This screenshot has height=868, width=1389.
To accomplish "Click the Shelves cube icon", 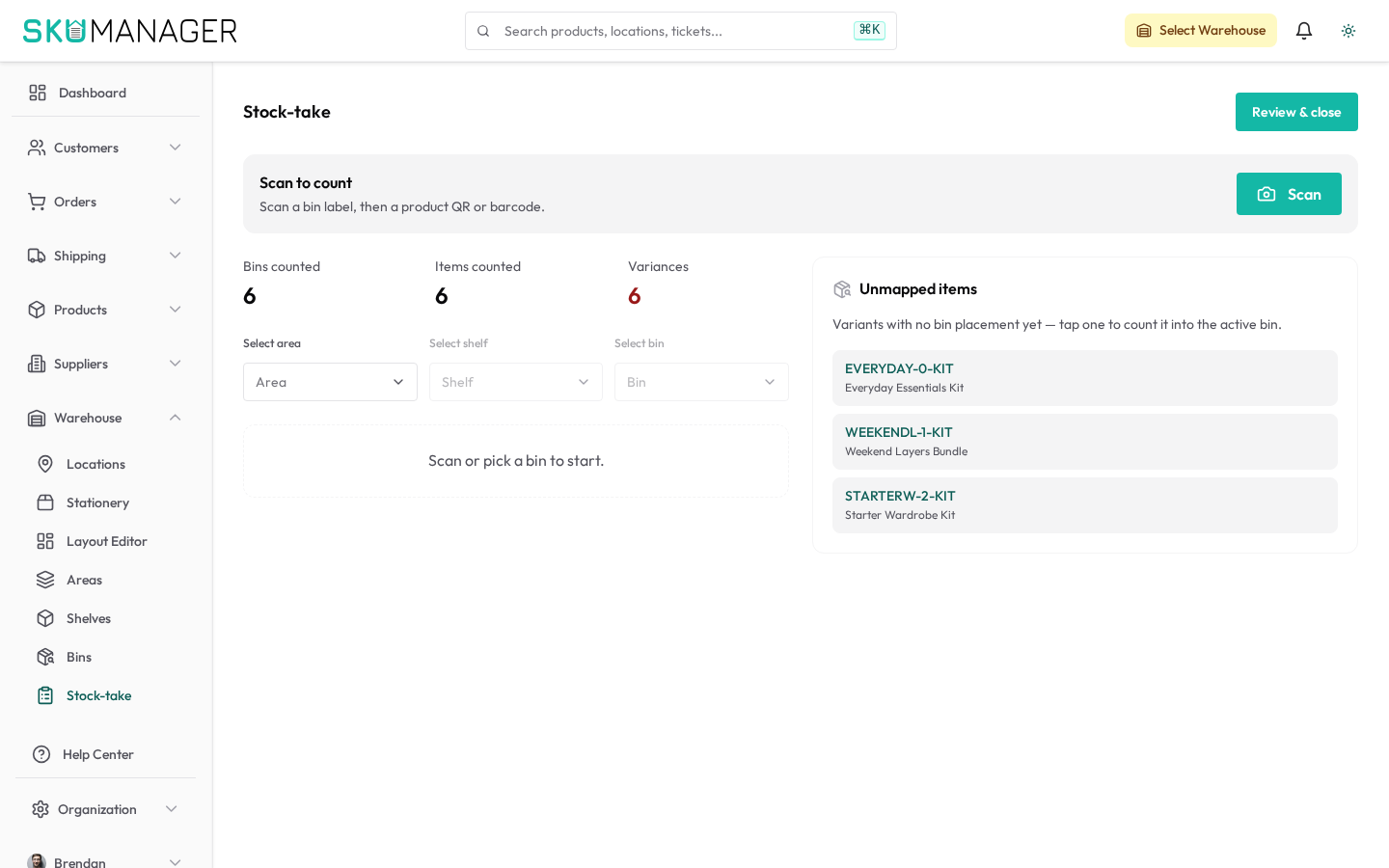I will [45, 618].
